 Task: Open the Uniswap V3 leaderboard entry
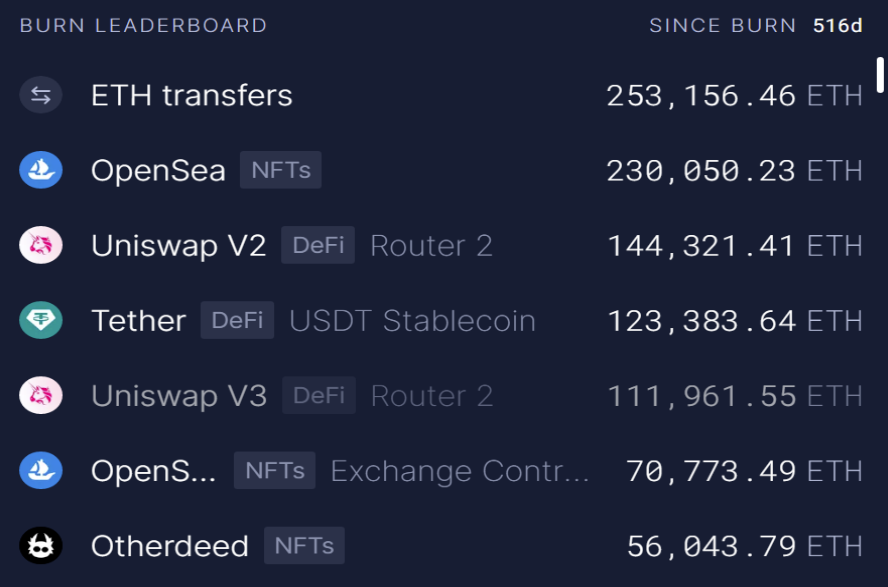pyautogui.click(x=441, y=395)
